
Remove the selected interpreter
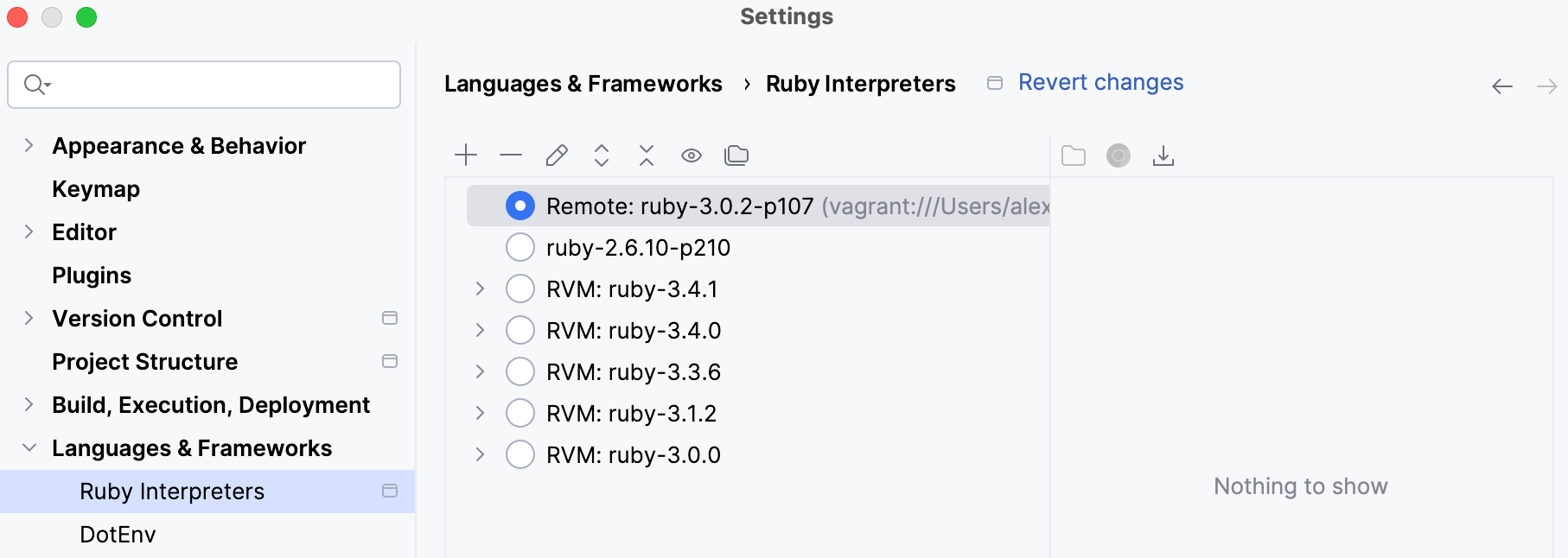[x=510, y=155]
